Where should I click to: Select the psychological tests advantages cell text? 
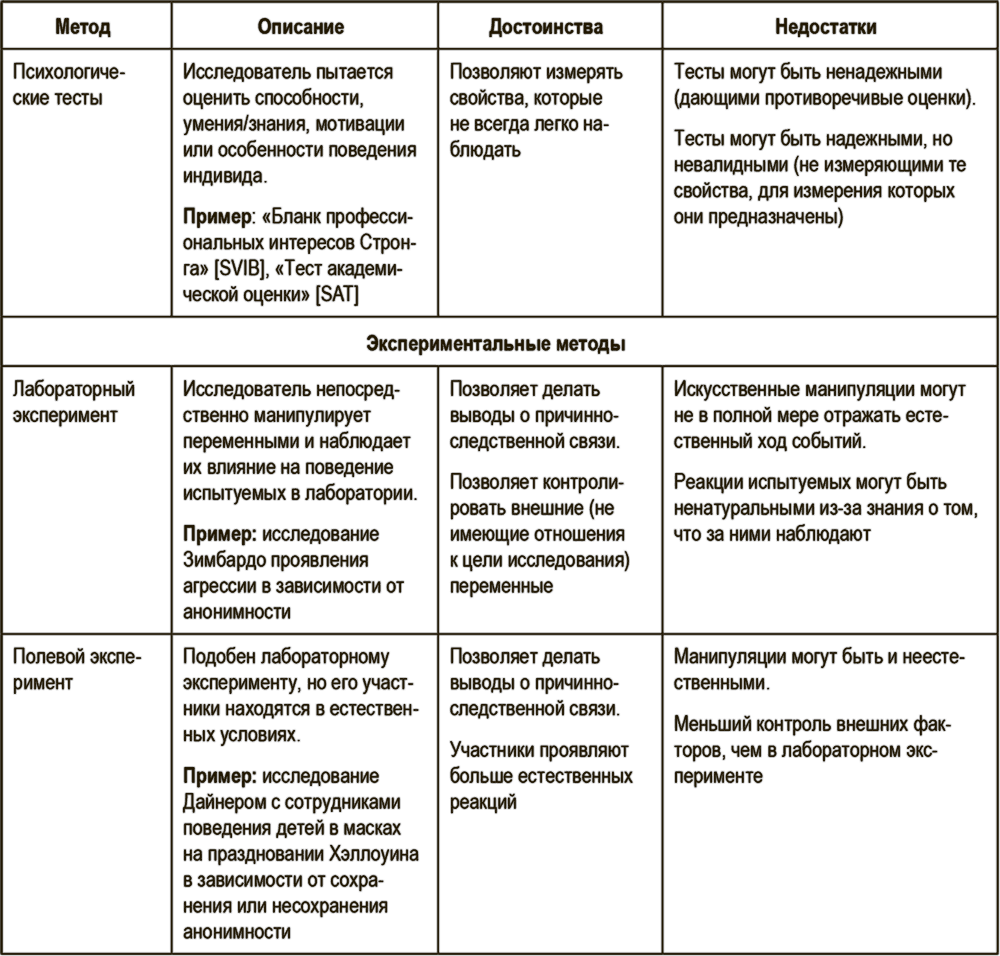(x=536, y=111)
